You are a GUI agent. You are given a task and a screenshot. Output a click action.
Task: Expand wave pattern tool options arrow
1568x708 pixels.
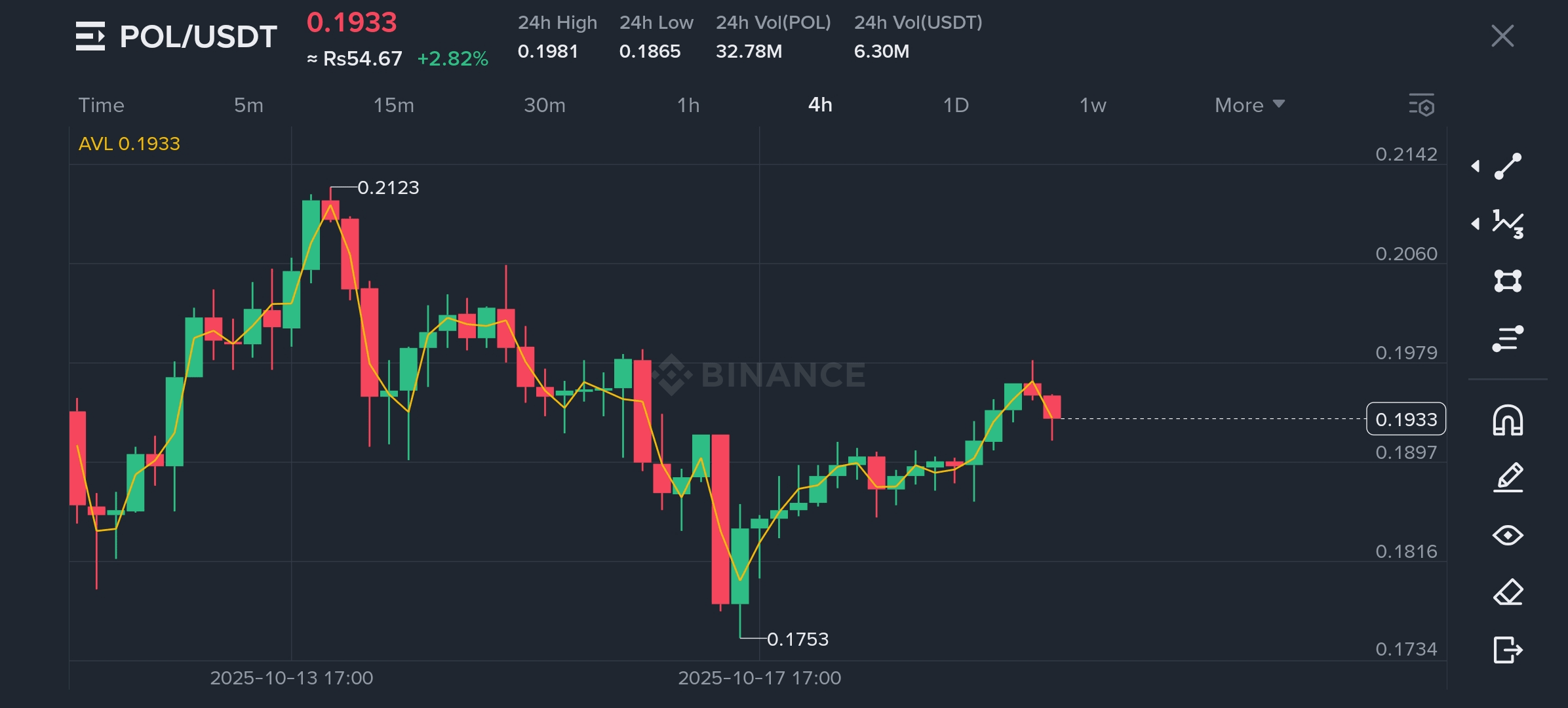(1476, 224)
